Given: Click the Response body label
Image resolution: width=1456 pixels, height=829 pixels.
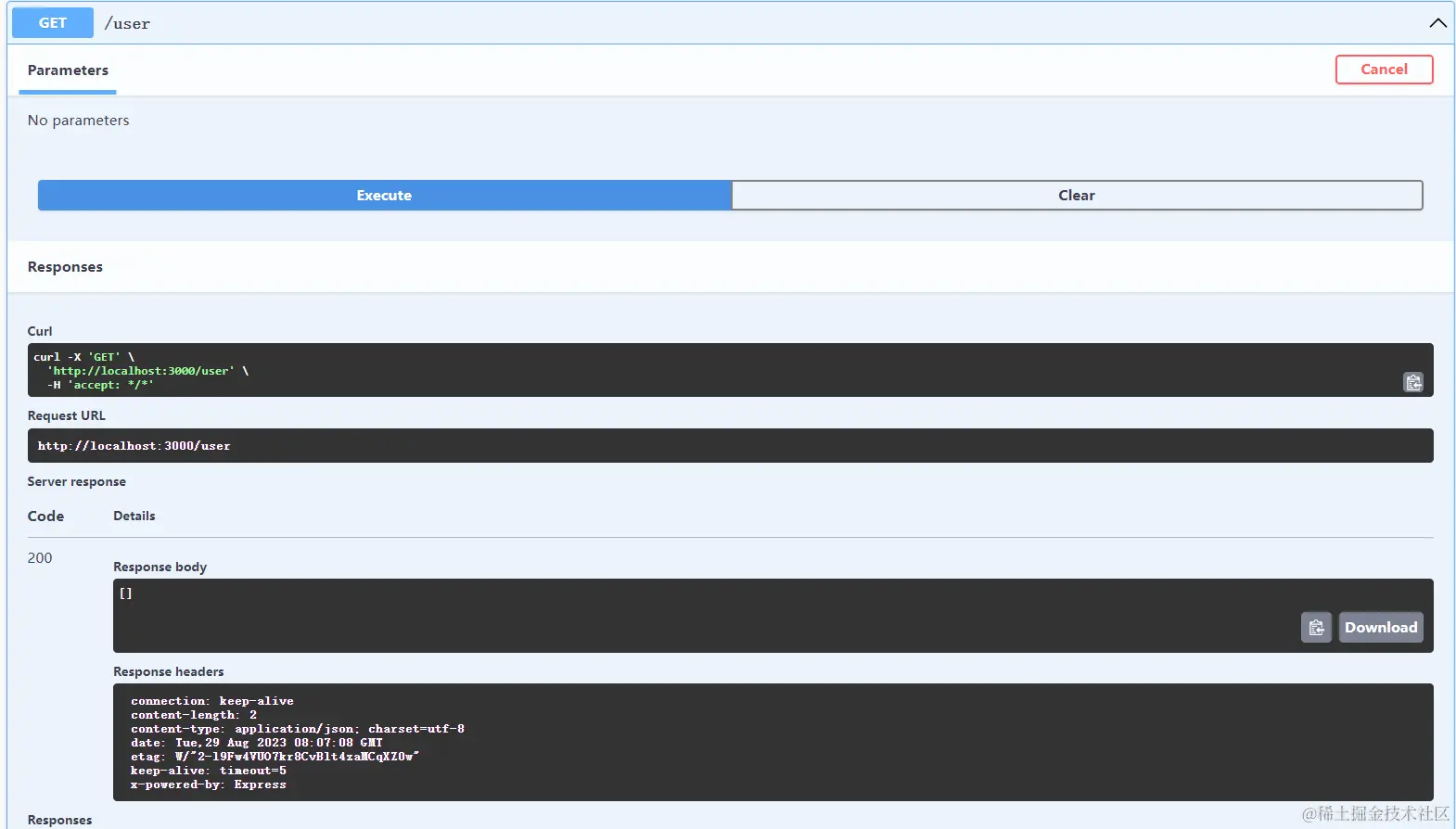Looking at the screenshot, I should coord(160,568).
